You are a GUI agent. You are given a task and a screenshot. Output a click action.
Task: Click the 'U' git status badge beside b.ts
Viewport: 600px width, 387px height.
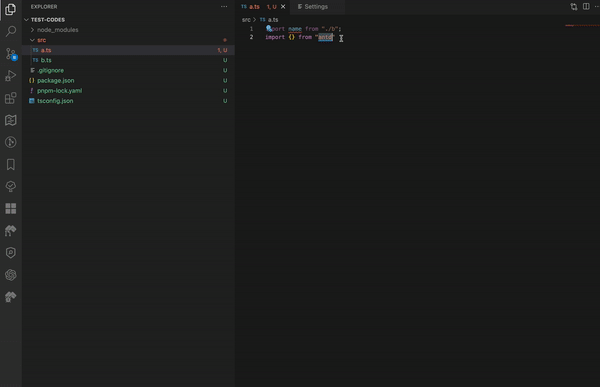click(225, 60)
